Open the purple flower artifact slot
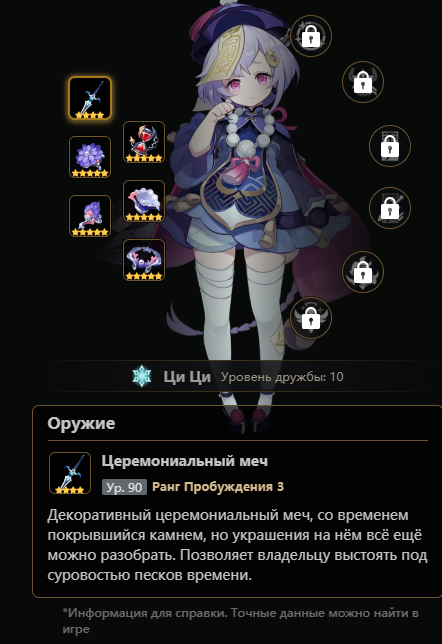 coord(90,157)
